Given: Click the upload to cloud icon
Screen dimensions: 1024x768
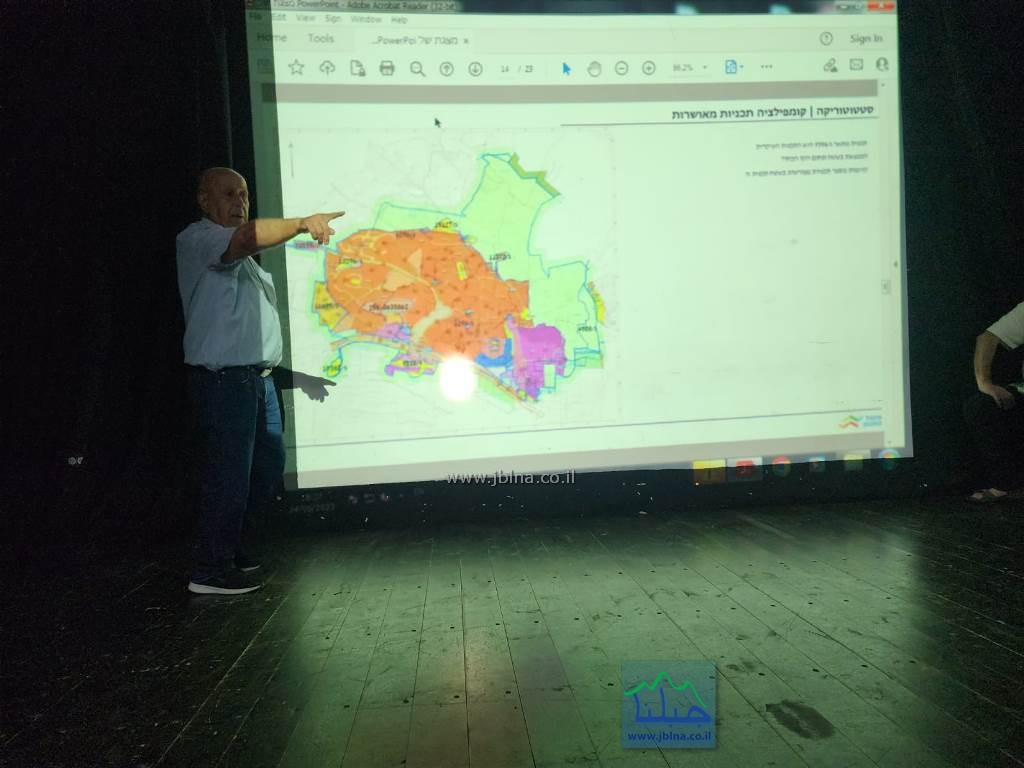Looking at the screenshot, I should (x=327, y=67).
